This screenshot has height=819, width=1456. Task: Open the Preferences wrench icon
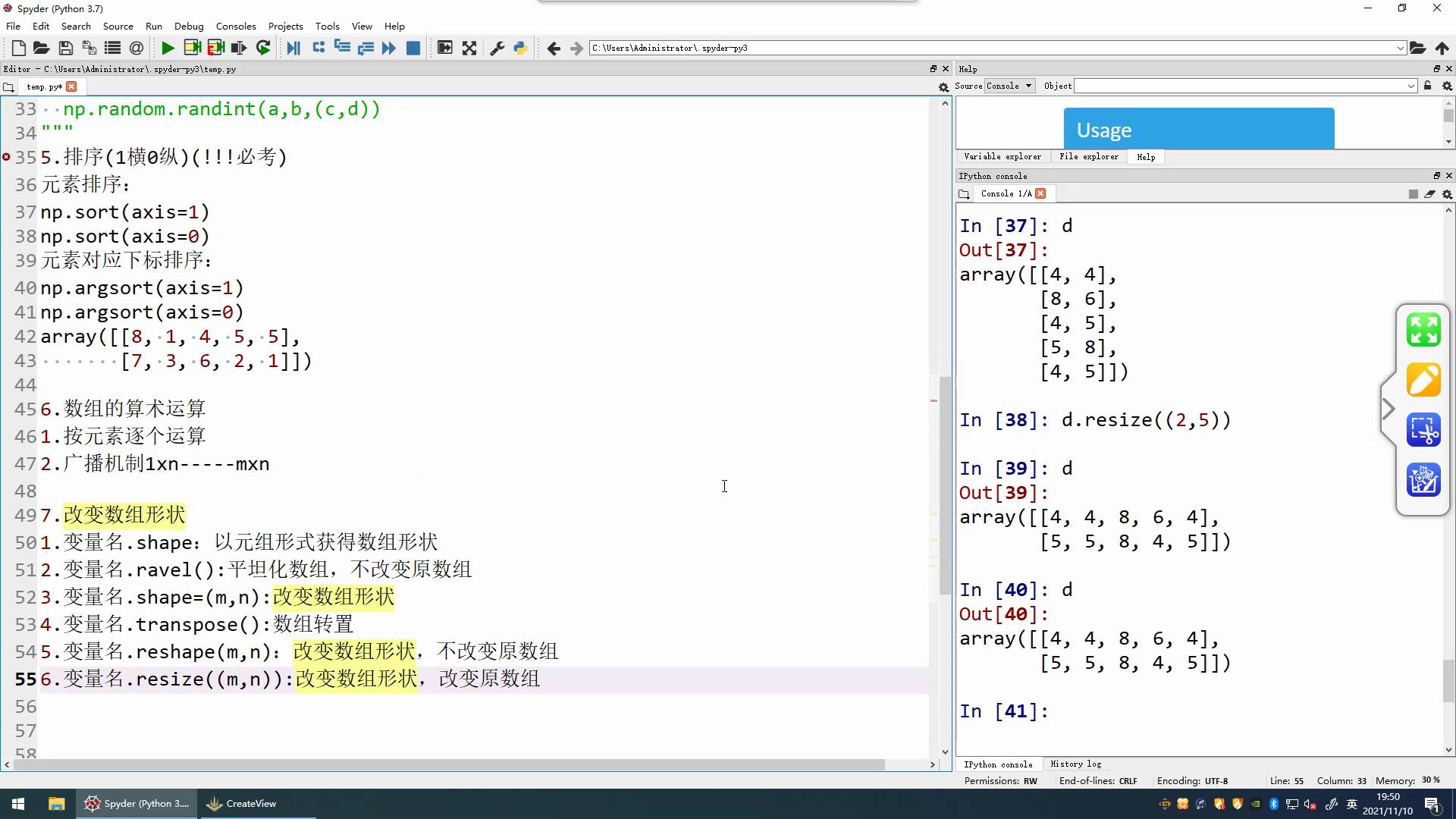point(497,48)
